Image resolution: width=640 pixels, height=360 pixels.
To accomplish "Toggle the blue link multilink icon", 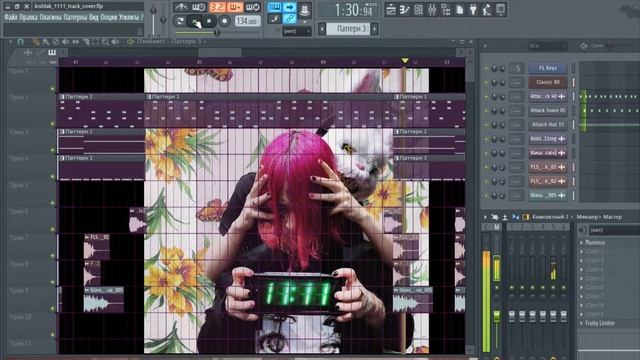I will 289,18.
